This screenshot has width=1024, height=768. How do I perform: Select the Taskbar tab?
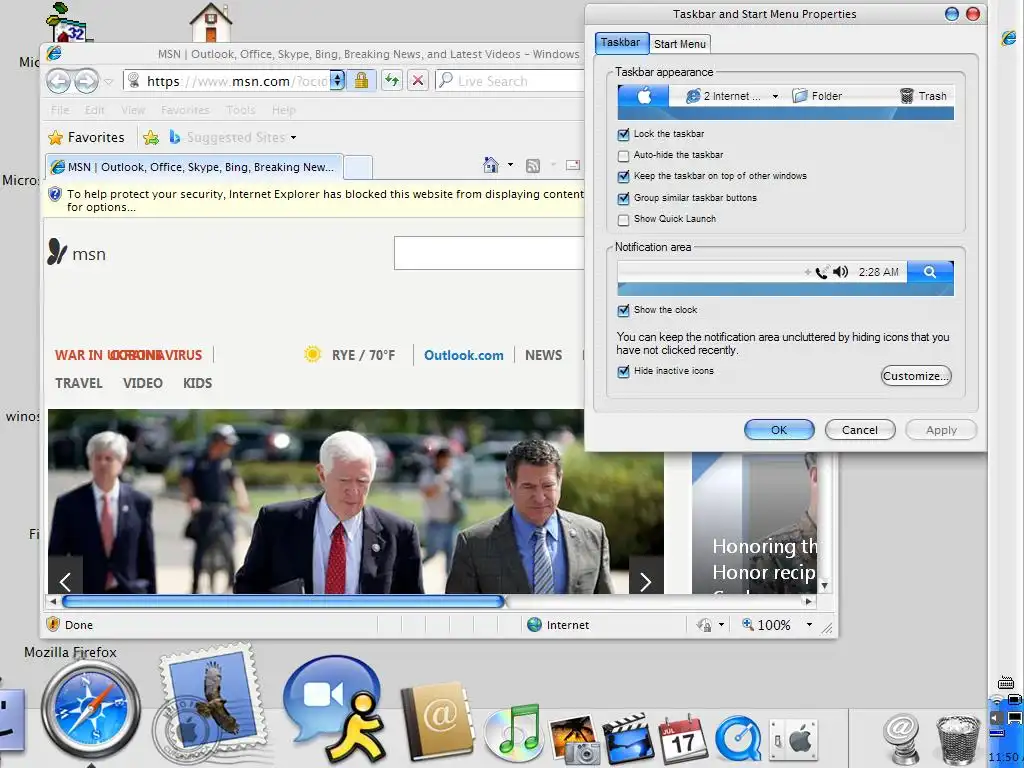click(621, 42)
